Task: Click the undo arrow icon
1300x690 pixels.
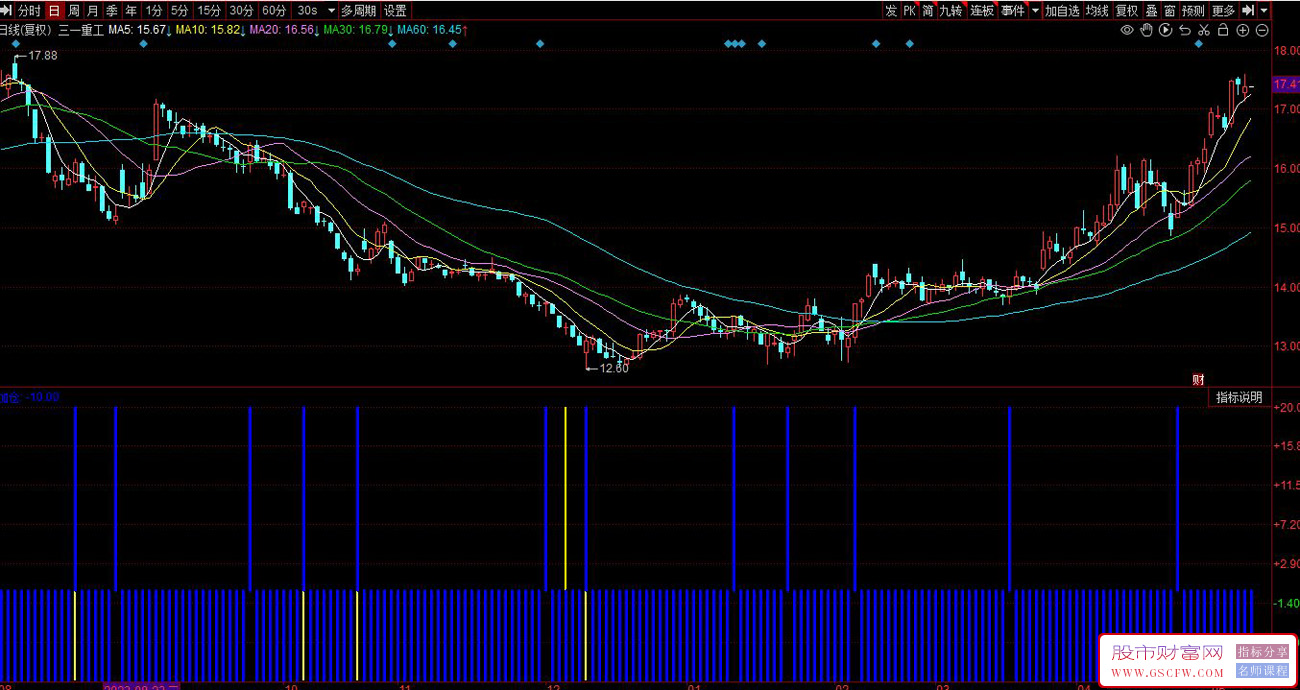Action: [x=1185, y=30]
